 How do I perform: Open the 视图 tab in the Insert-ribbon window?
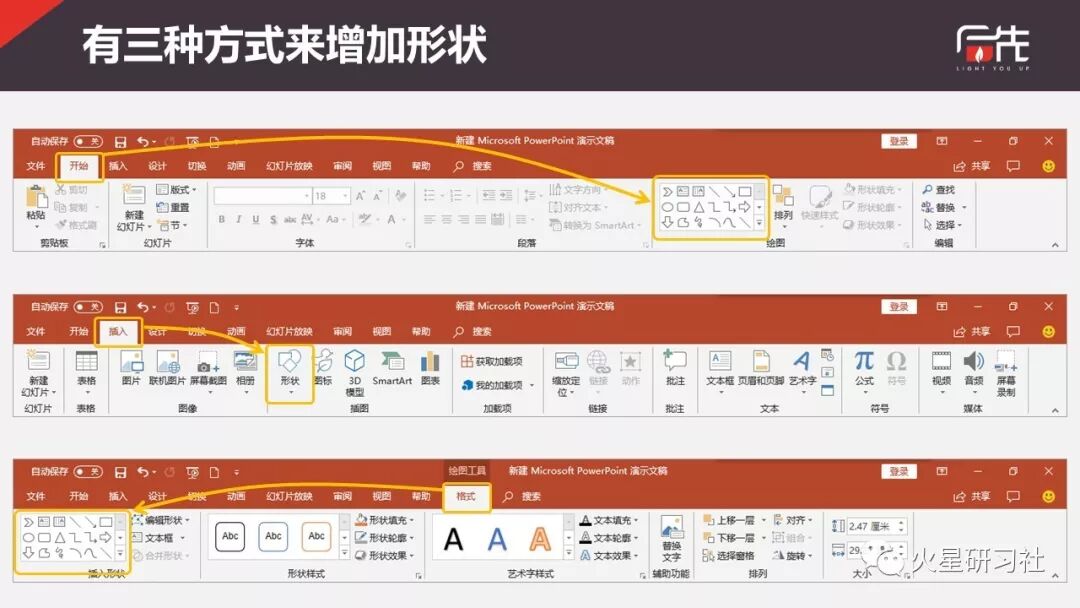(382, 331)
